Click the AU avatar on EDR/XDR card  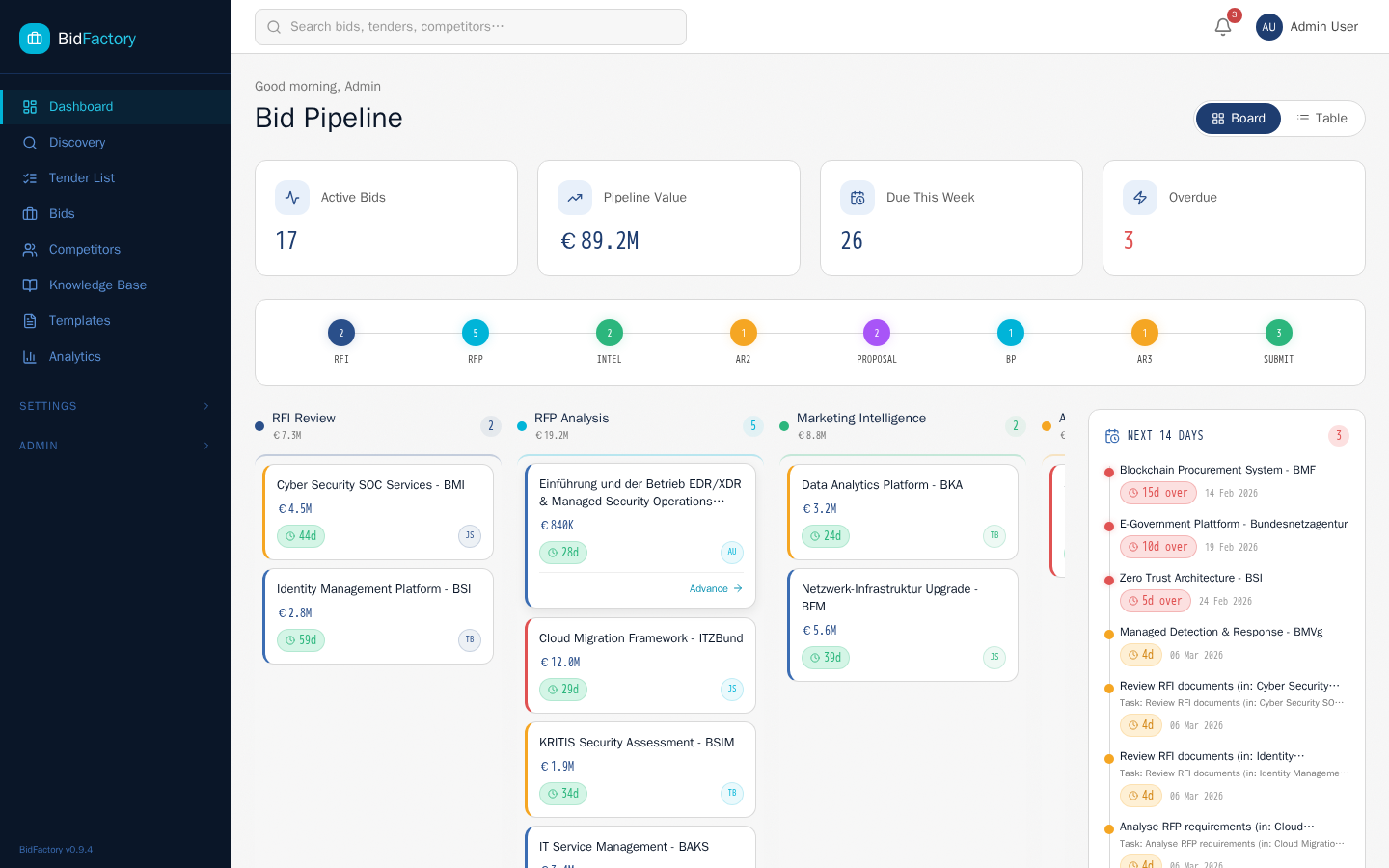[x=732, y=552]
